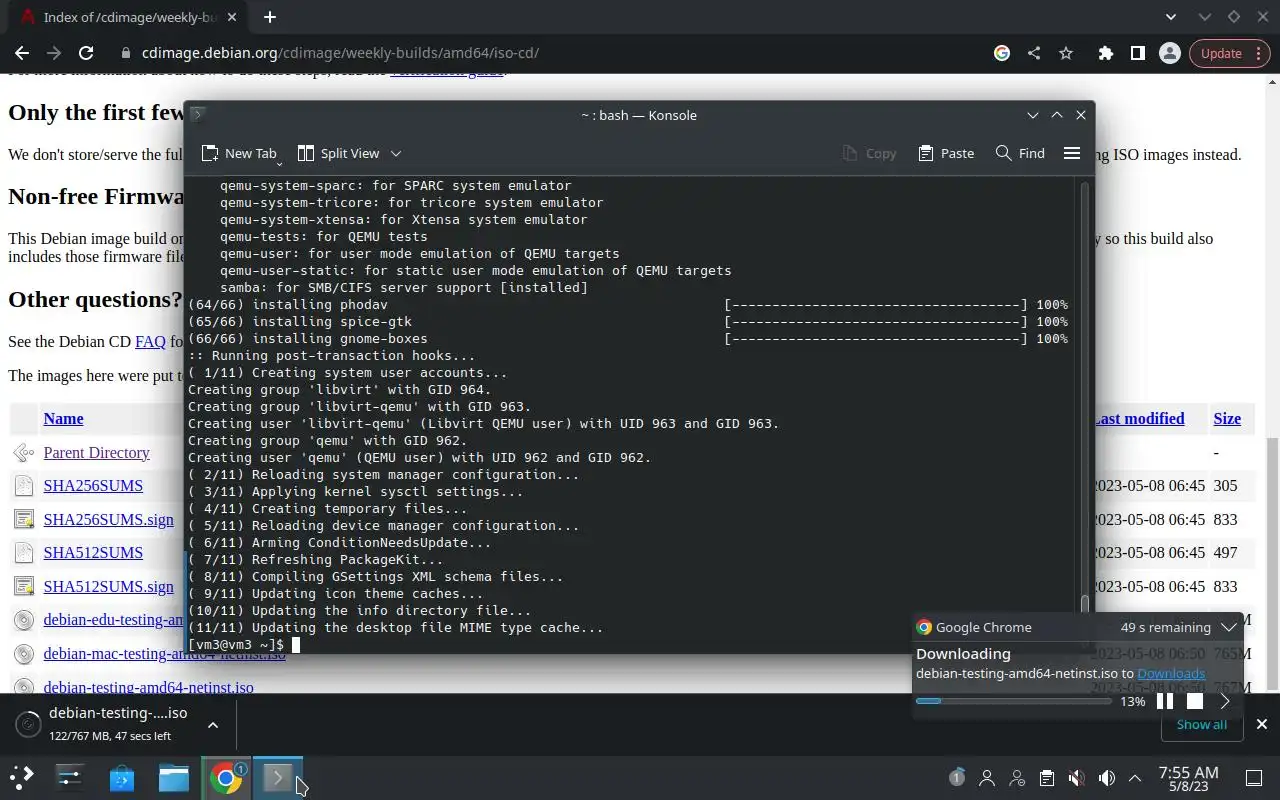
Task: Open volume speaker tray icon
Action: 1106,778
